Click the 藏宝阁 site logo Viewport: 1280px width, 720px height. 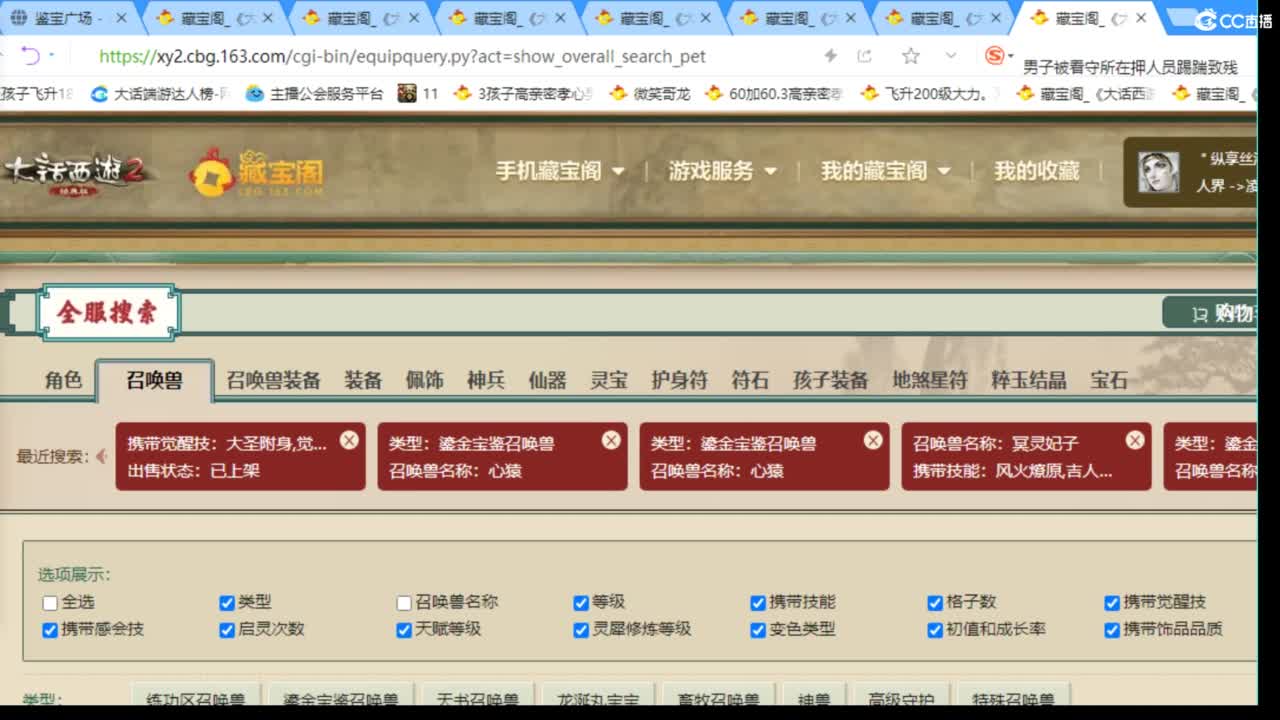257,172
